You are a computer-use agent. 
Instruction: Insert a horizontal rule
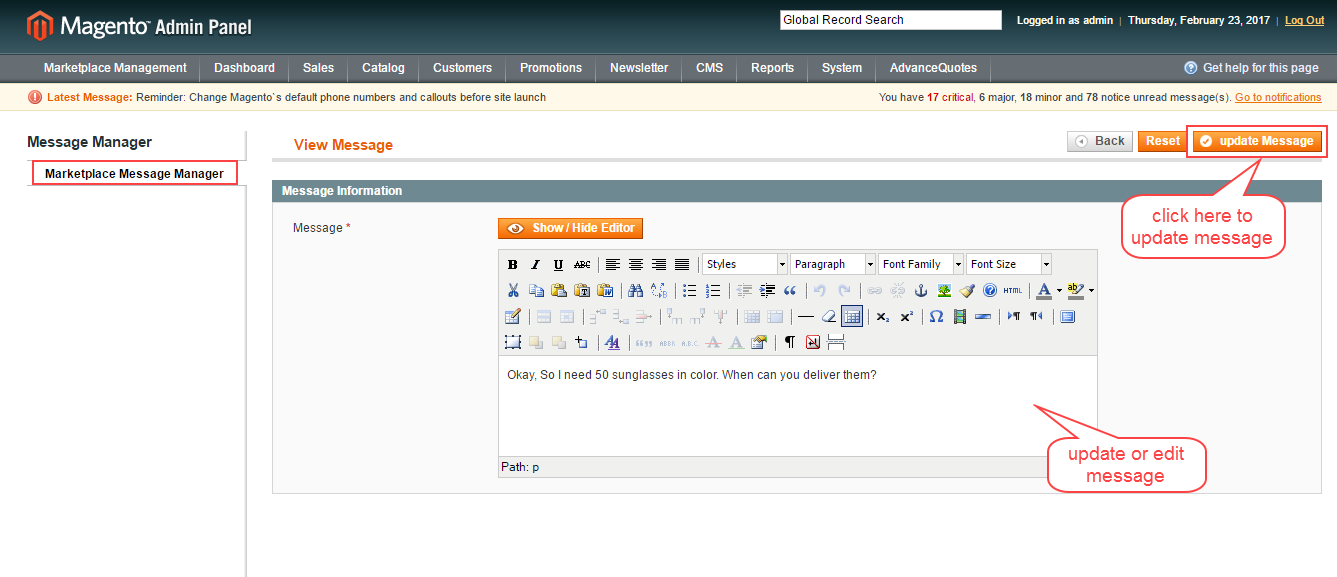coord(805,316)
